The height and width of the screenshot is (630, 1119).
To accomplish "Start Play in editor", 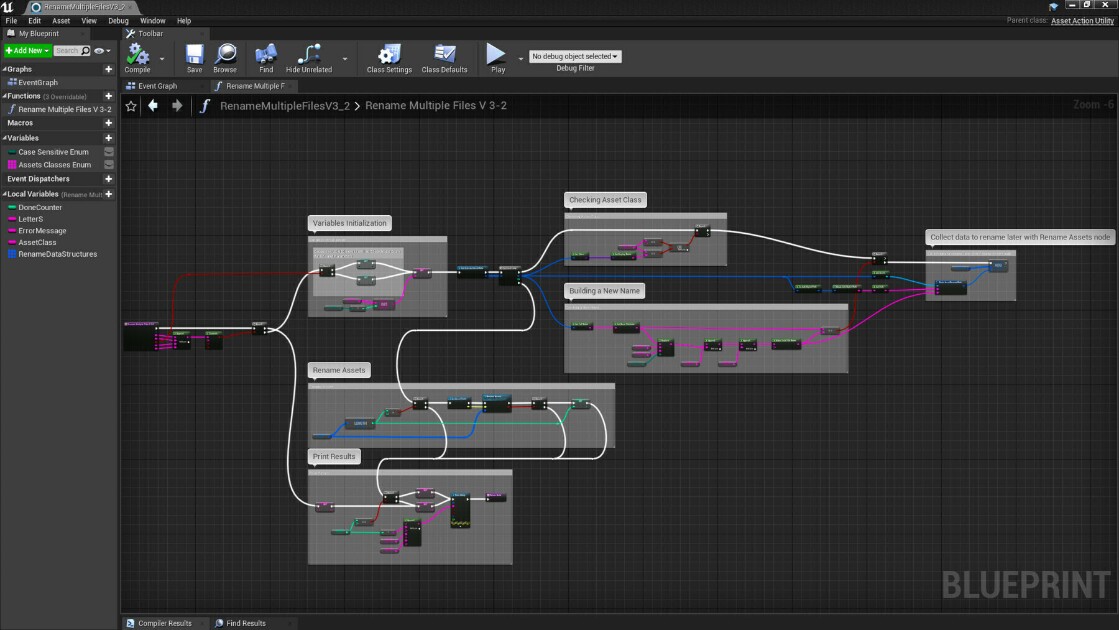I will tap(497, 54).
